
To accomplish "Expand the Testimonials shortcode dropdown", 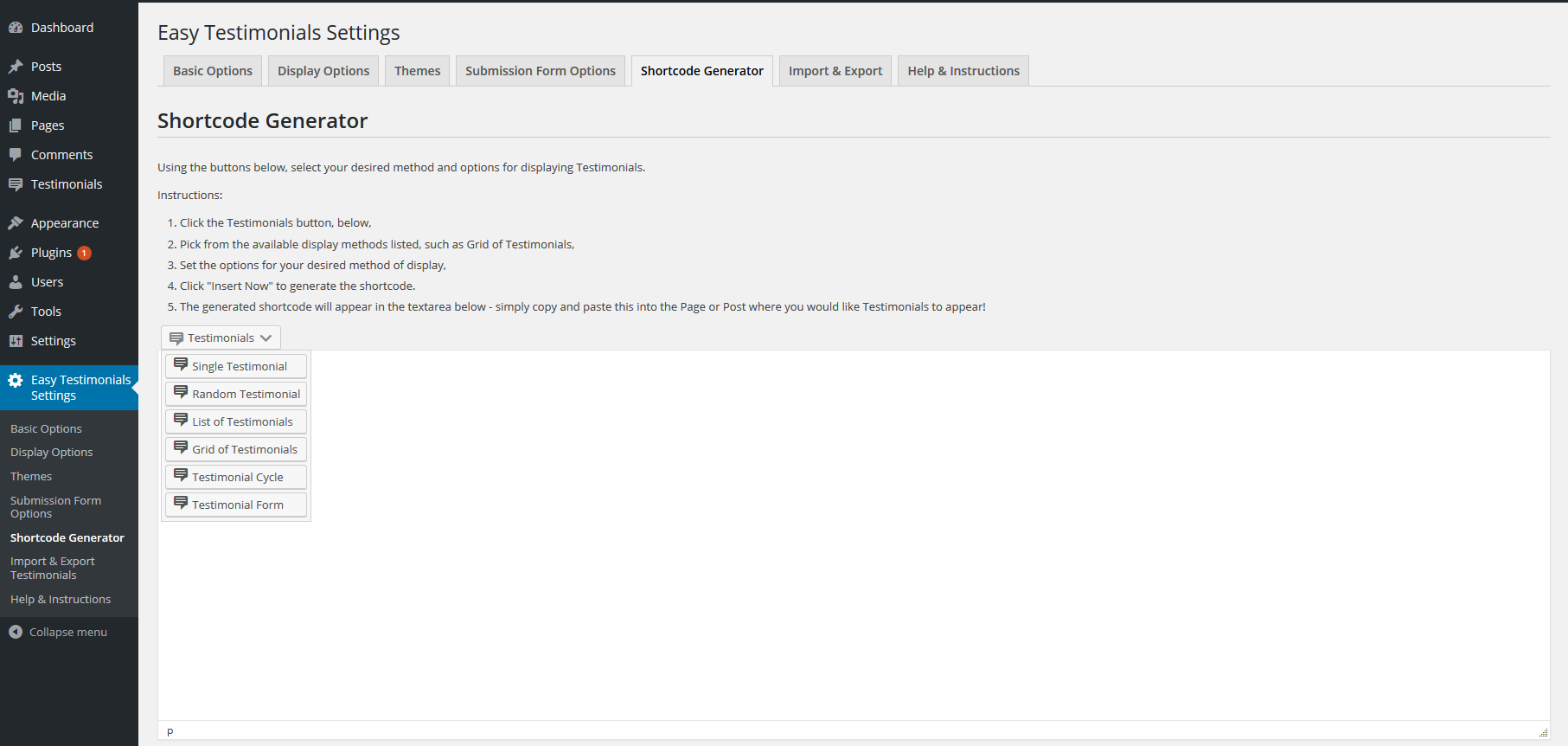I will click(x=221, y=338).
